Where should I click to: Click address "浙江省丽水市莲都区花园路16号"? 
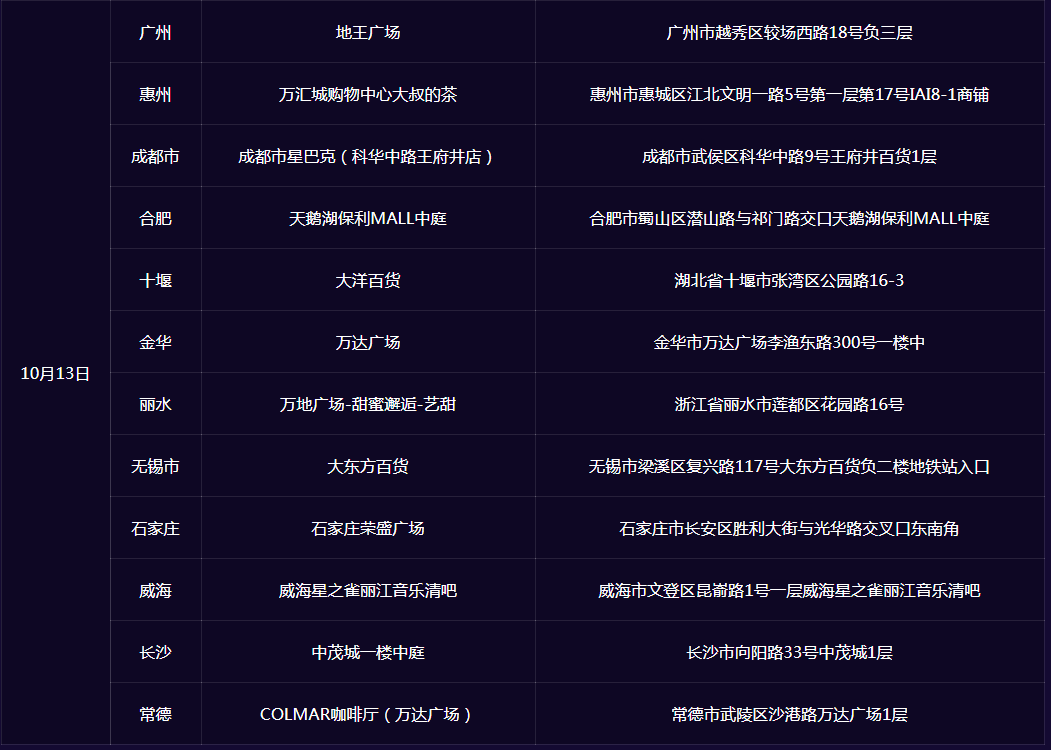(790, 404)
